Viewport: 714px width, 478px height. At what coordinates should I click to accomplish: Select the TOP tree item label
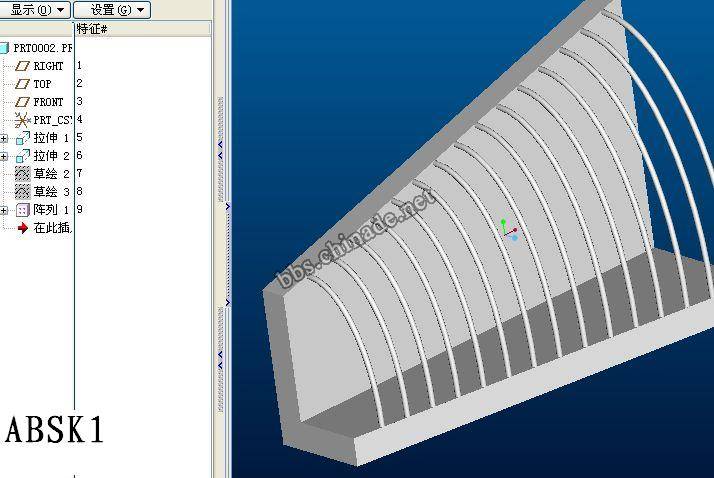42,84
